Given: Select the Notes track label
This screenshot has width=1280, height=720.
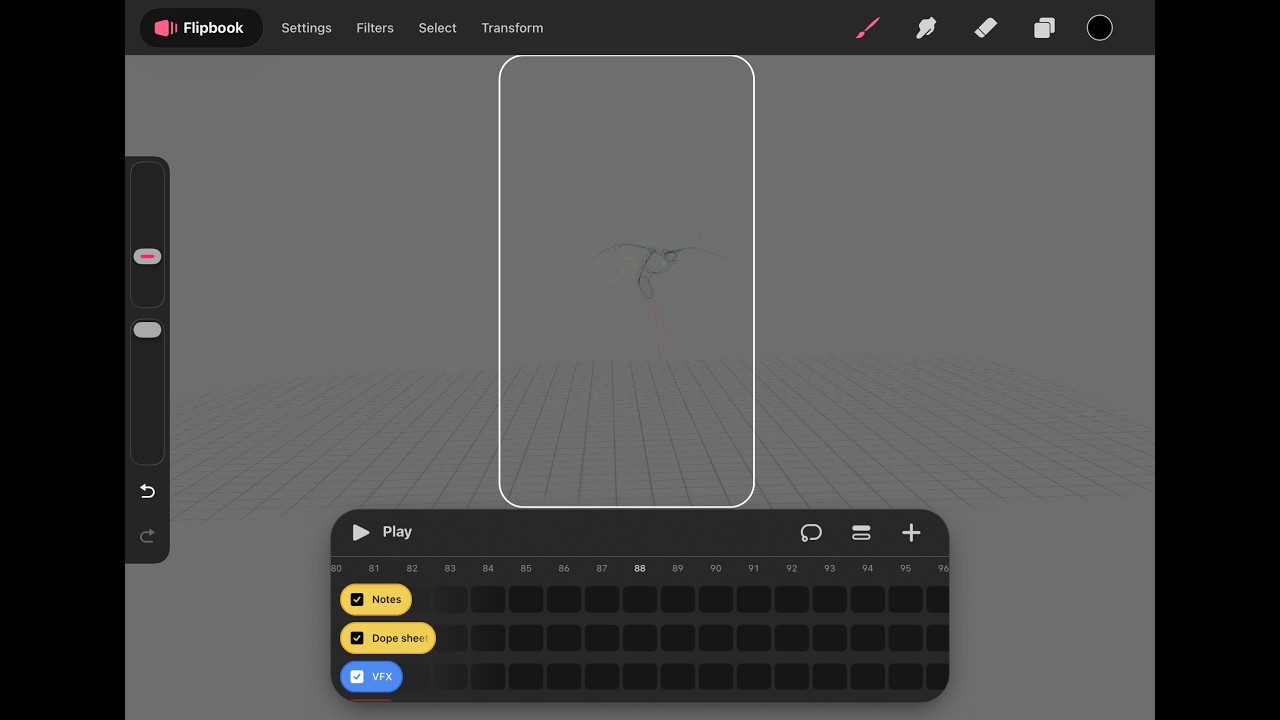Looking at the screenshot, I should point(386,600).
